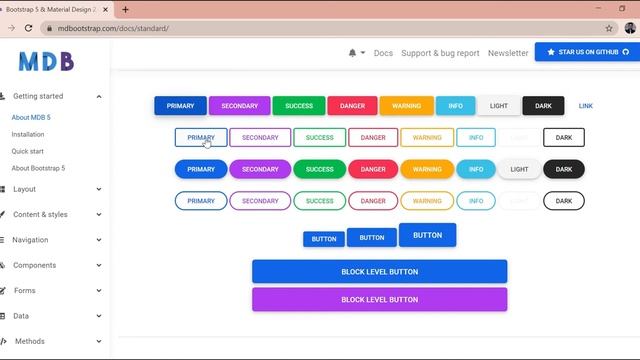Expand the Forms sidebar section
Viewport: 640px width, 360px height.
point(99,290)
